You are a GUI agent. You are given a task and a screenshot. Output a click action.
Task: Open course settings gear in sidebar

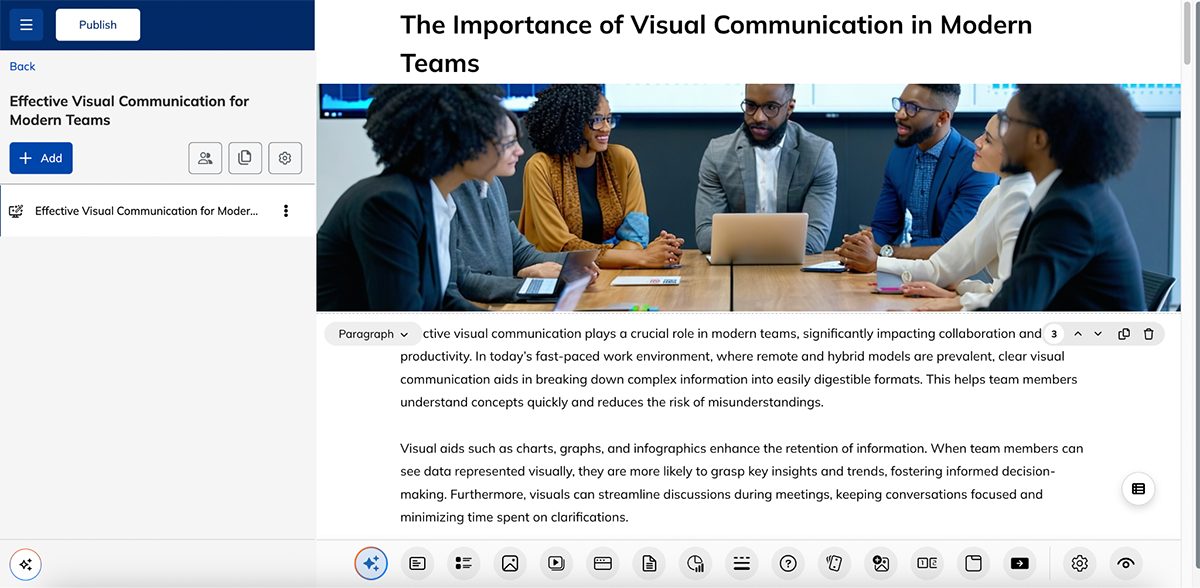point(285,158)
